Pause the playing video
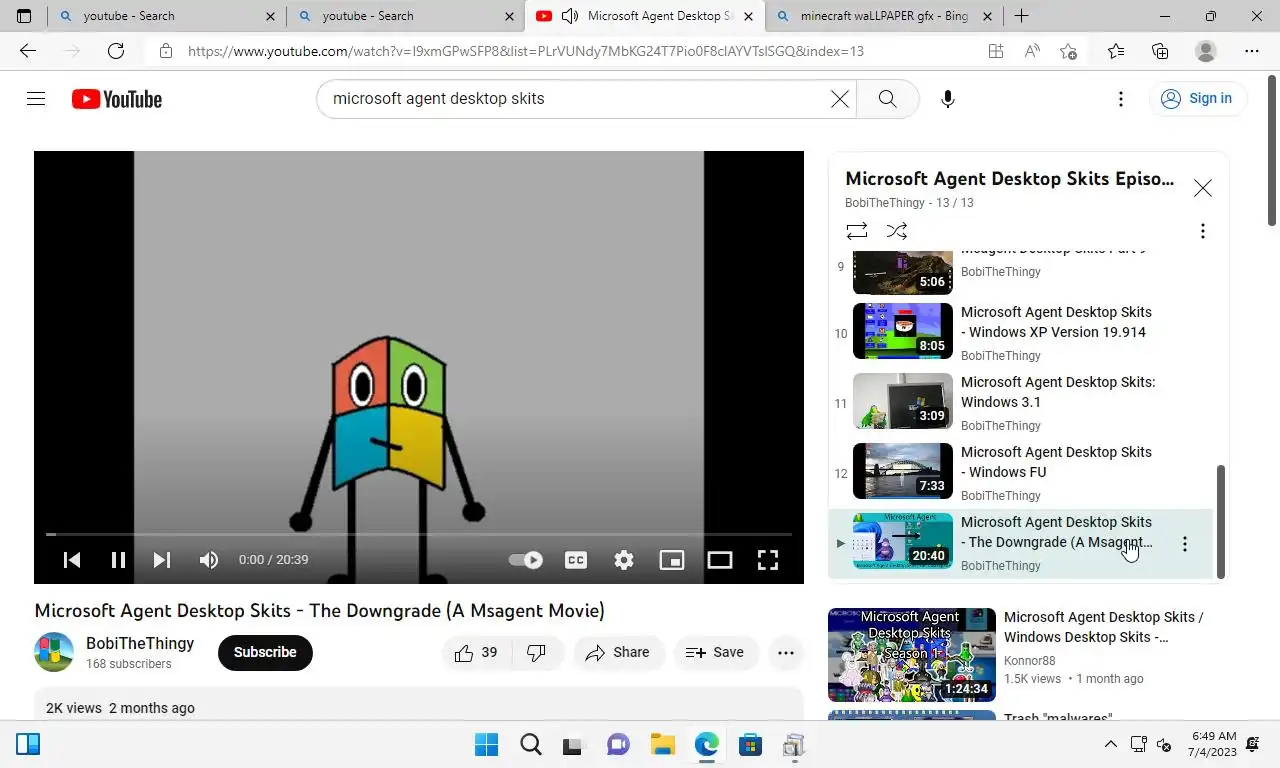Screen dimensions: 1280x768 [x=118, y=560]
